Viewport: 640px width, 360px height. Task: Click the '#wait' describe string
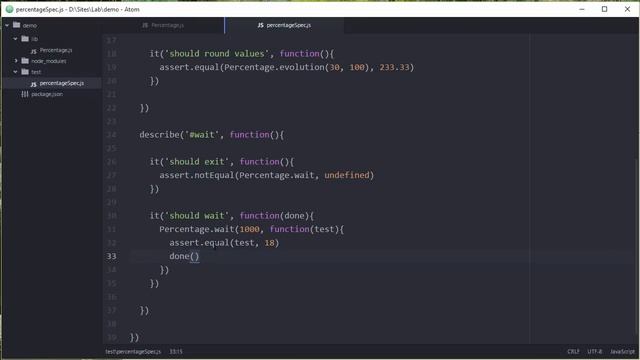click(202, 135)
